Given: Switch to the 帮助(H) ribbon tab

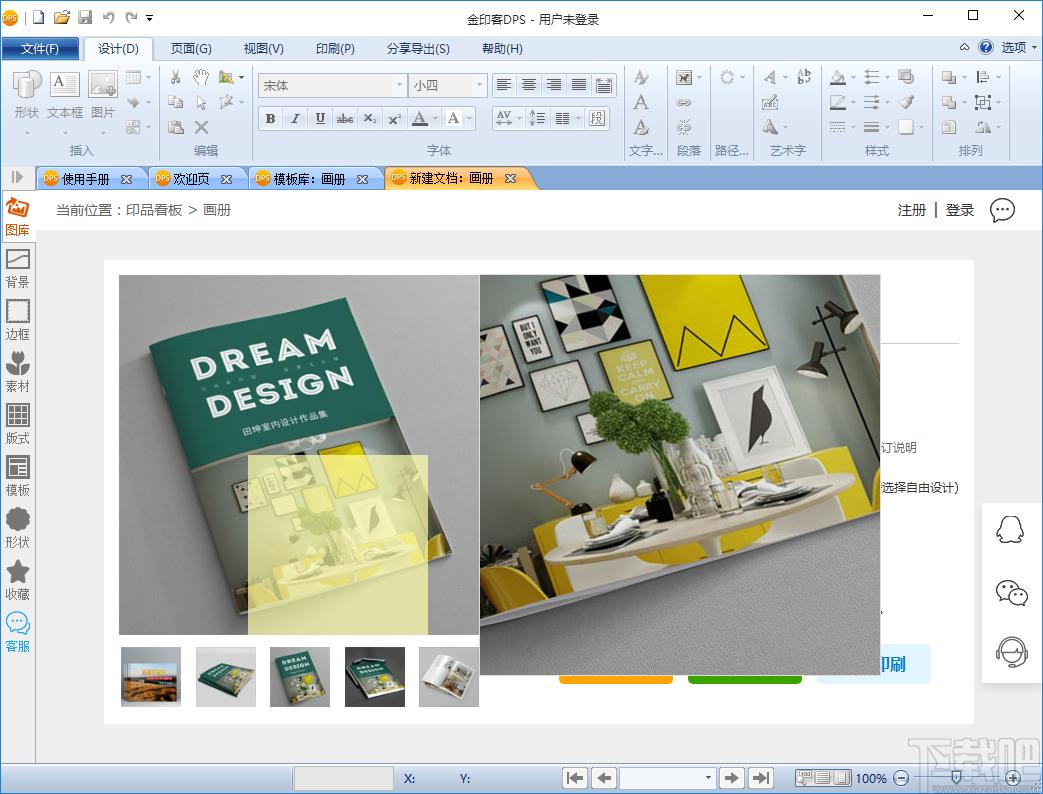Looking at the screenshot, I should coord(502,49).
